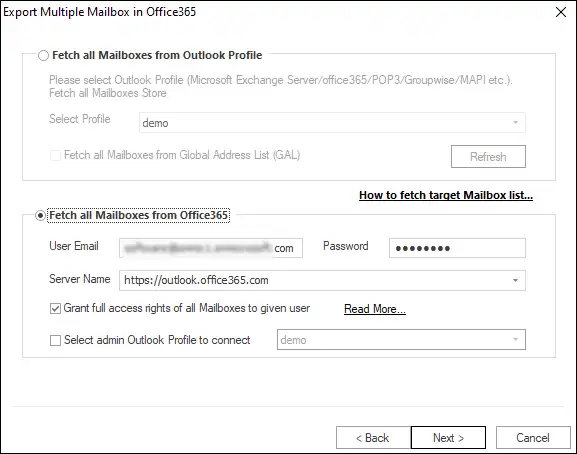This screenshot has width=577, height=454.
Task: Click the Refresh button
Action: (488, 157)
